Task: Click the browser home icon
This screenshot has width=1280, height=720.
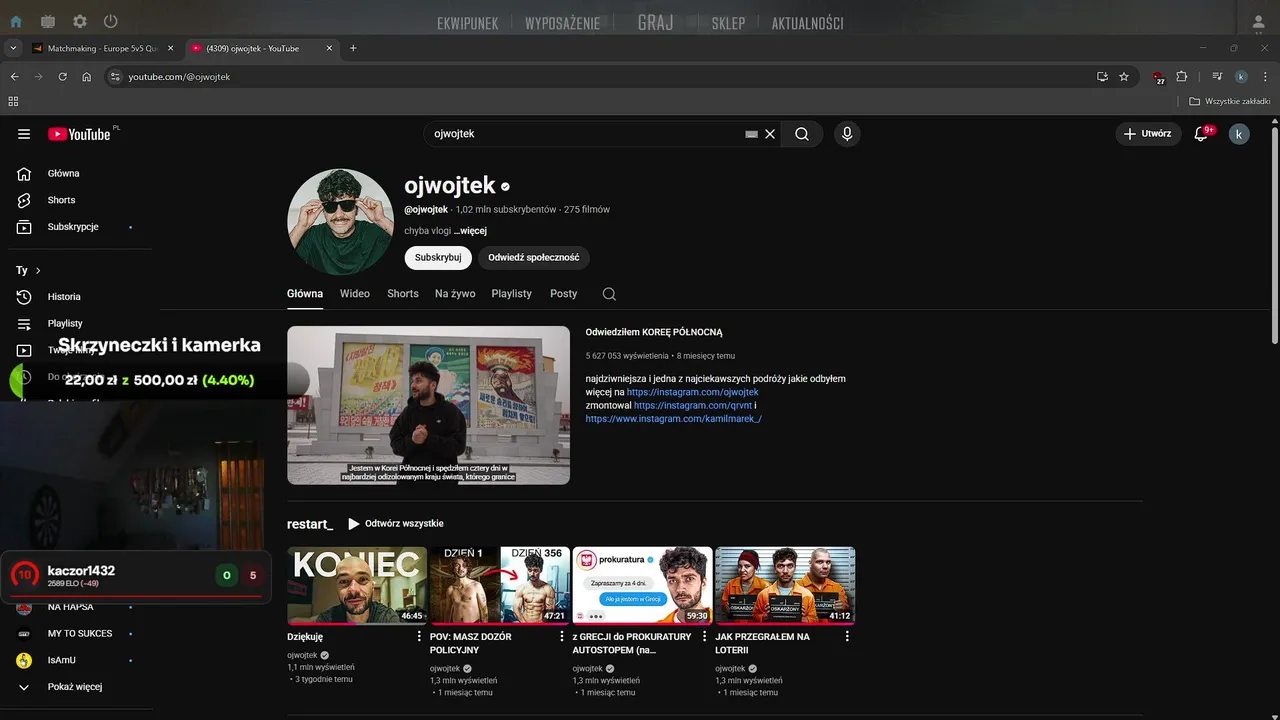Action: pos(87,77)
